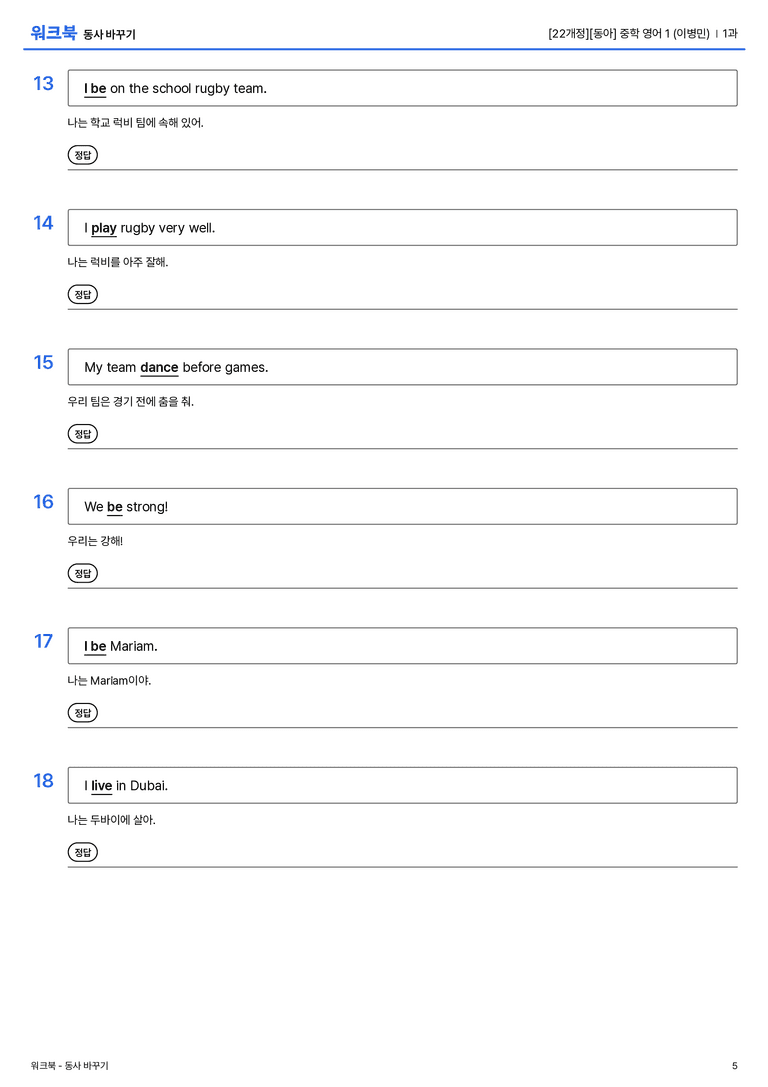The image size is (768, 1087).
Task: Select the sentence box 'I play rugby very well.'
Action: coord(402,227)
